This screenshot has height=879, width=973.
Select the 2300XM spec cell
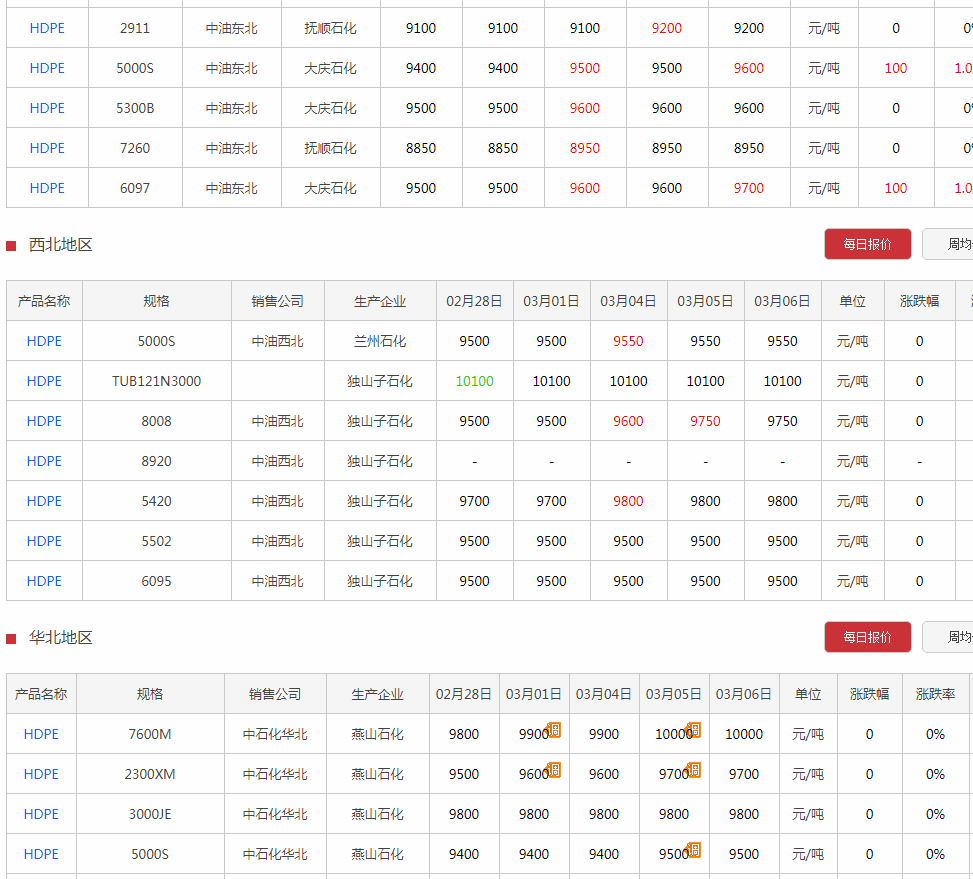150,774
